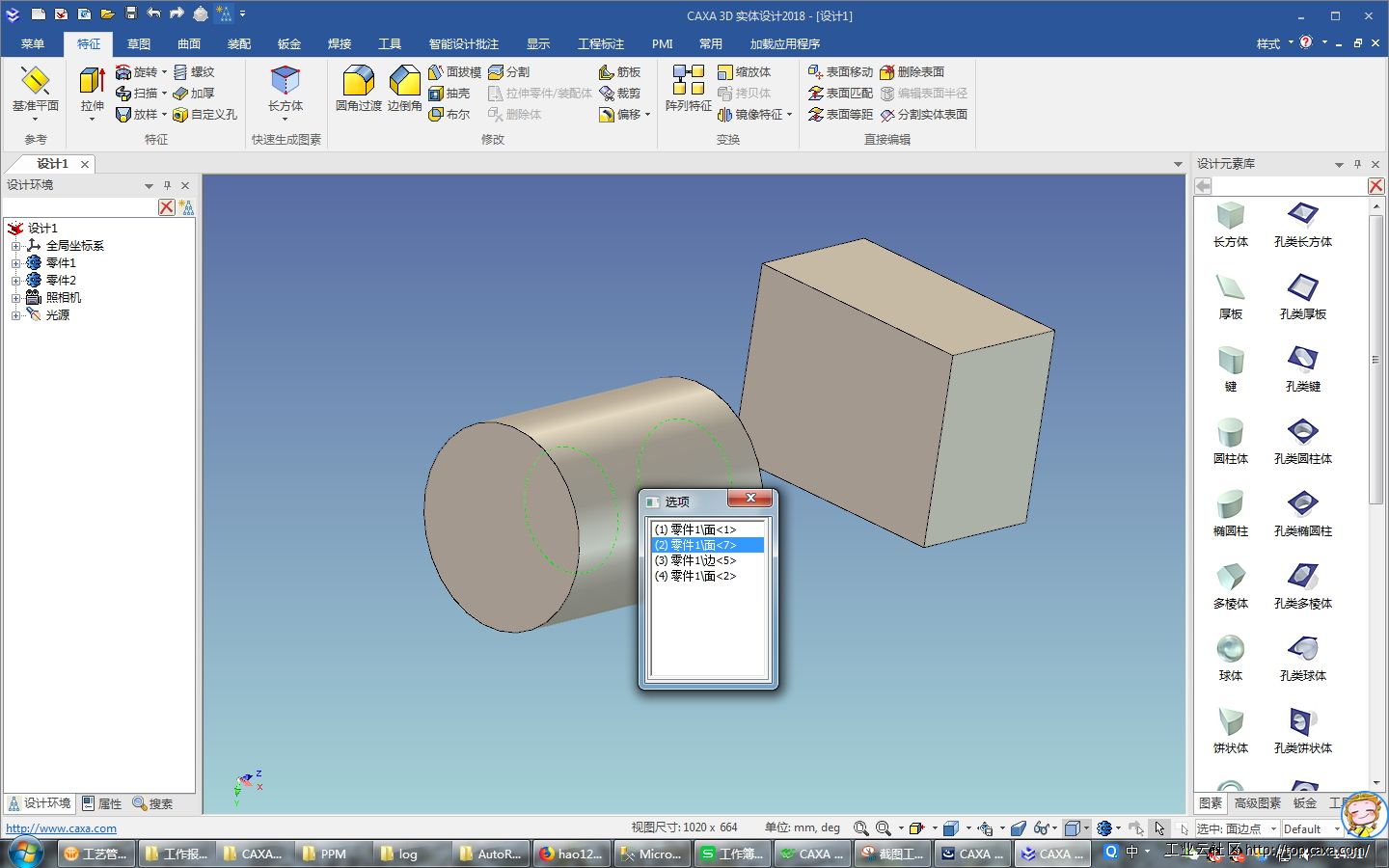Pick the 圆柱体 cylinder element in library
This screenshot has height=868, width=1389.
1230,441
